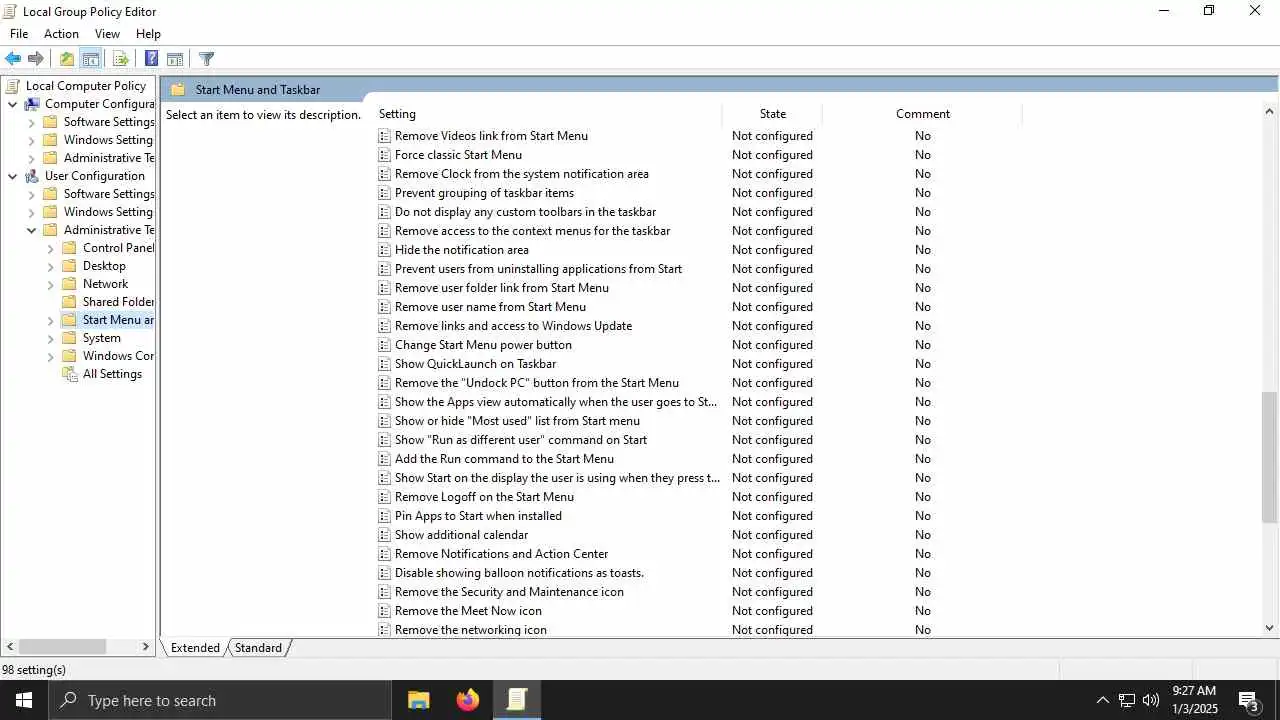Click policy icon beside Remove the Meet Now icon

pos(384,611)
